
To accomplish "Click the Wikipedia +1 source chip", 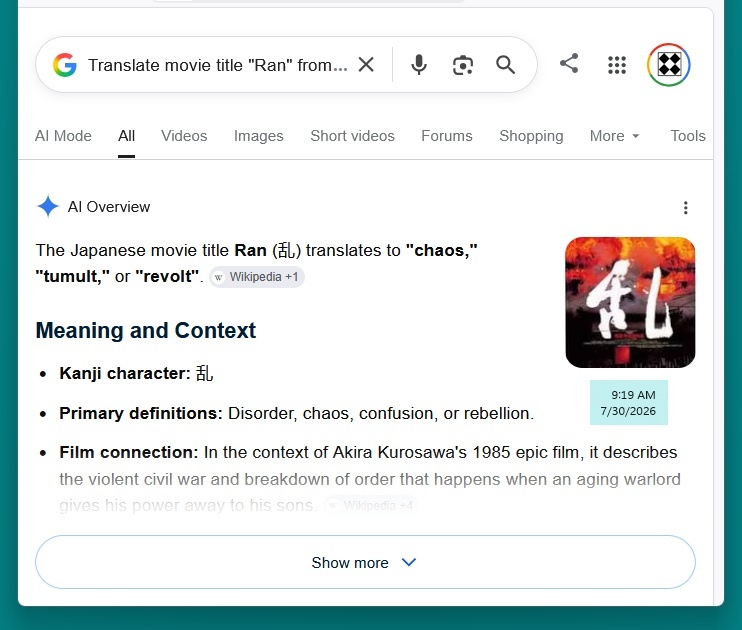I will tap(257, 277).
